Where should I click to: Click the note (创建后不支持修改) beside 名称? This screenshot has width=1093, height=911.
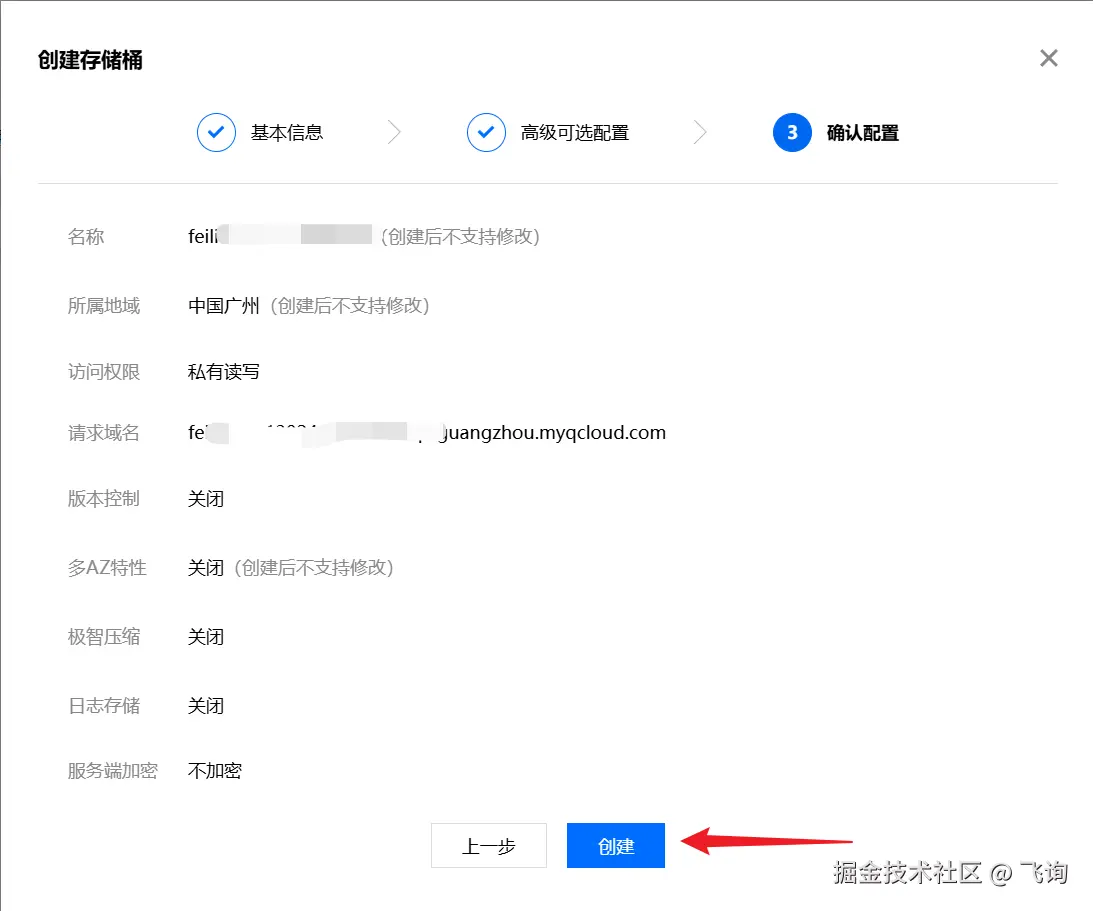[460, 236]
